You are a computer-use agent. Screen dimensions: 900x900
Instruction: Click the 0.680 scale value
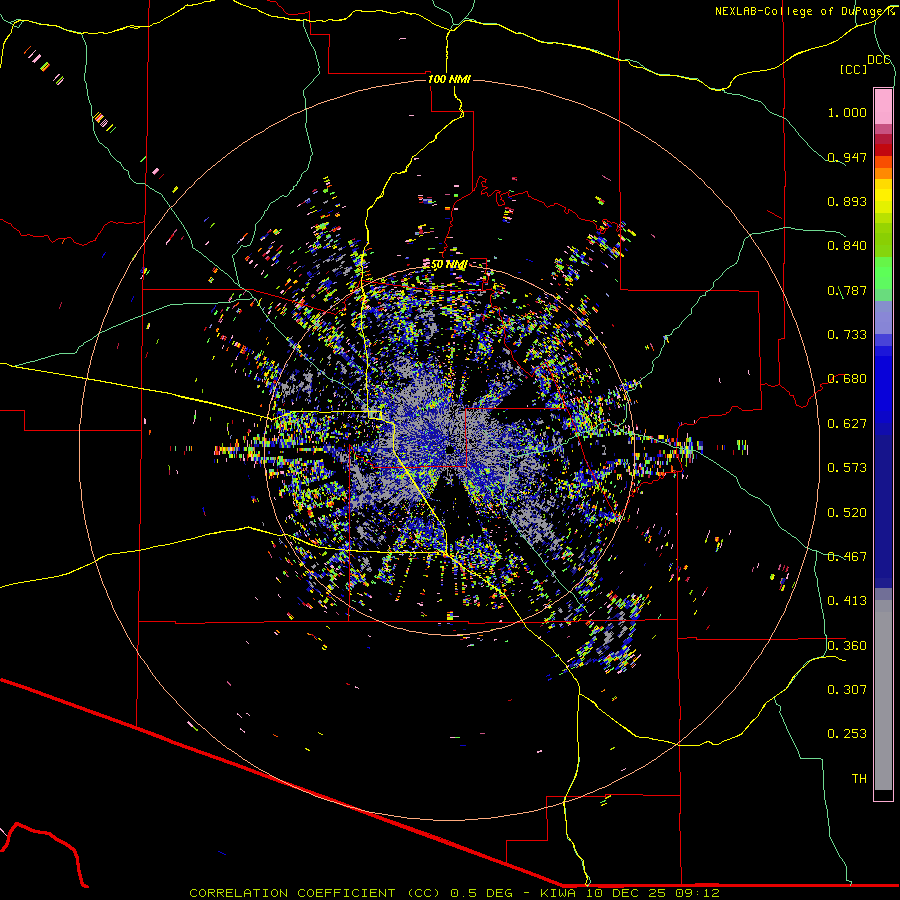(847, 379)
